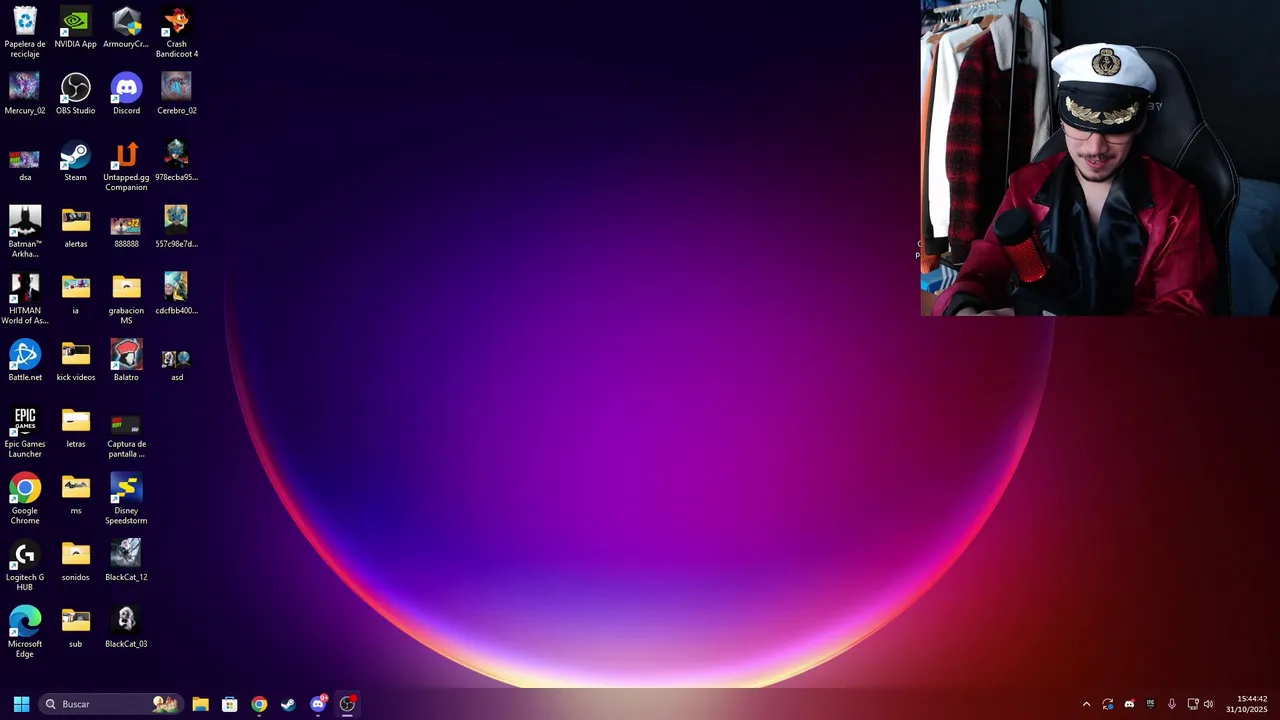Open Discord from the taskbar
This screenshot has width=1280, height=720.
tap(318, 704)
